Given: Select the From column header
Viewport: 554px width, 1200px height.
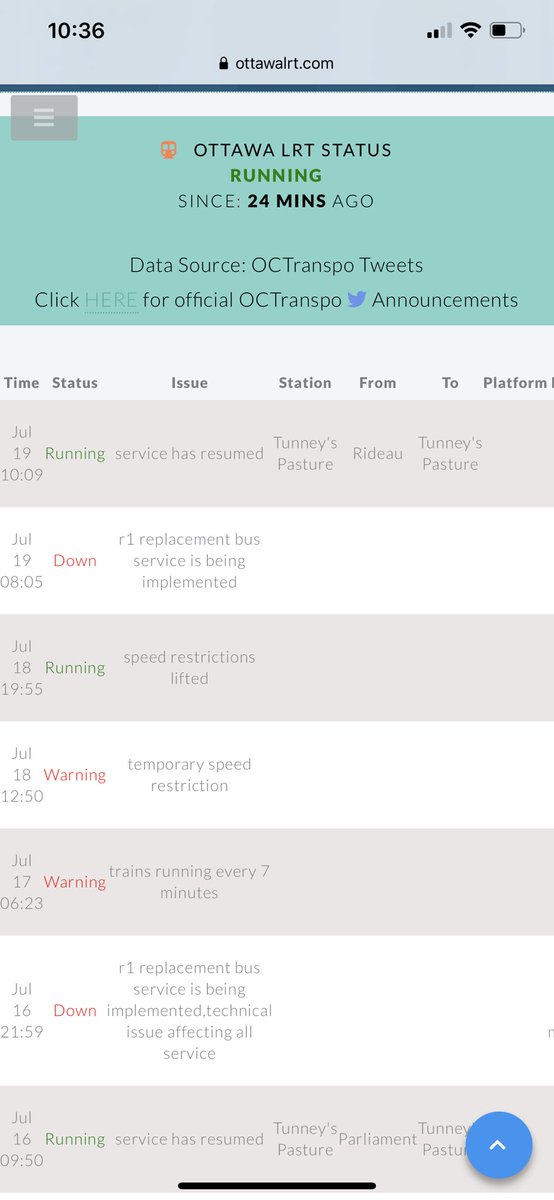Looking at the screenshot, I should pyautogui.click(x=378, y=383).
